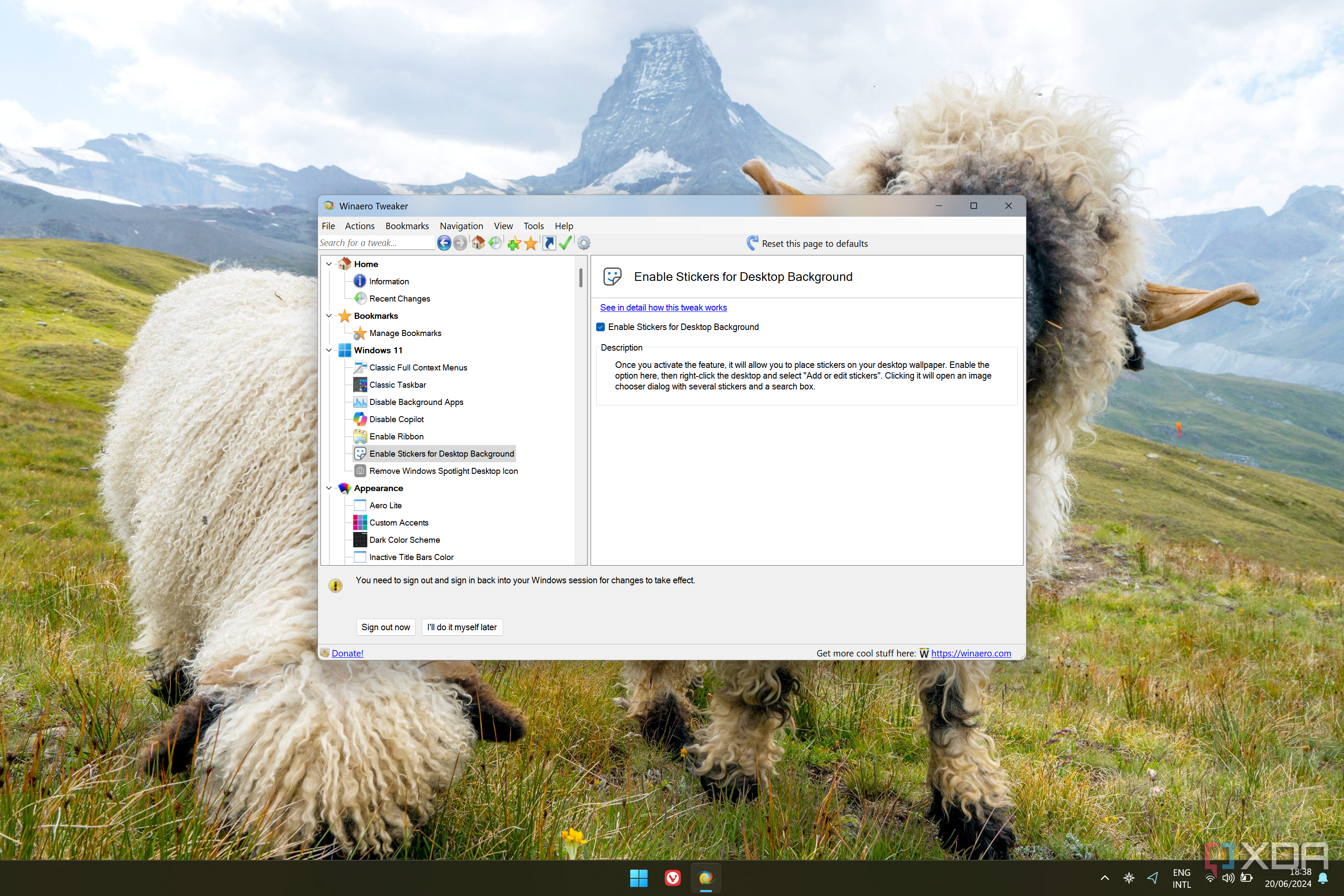Viewport: 1344px width, 896px height.
Task: Uncheck Enable Stickers for Desktop Background
Action: [600, 327]
